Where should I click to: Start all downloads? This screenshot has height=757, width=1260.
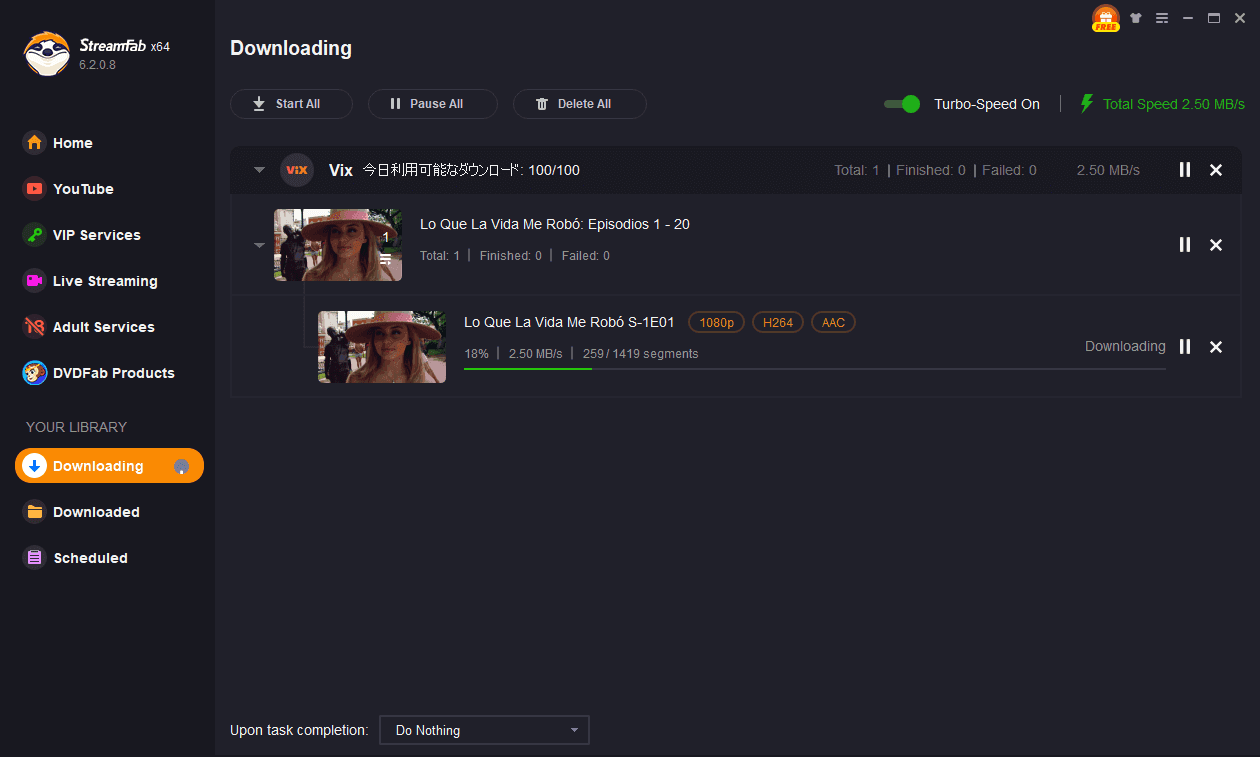tap(291, 104)
